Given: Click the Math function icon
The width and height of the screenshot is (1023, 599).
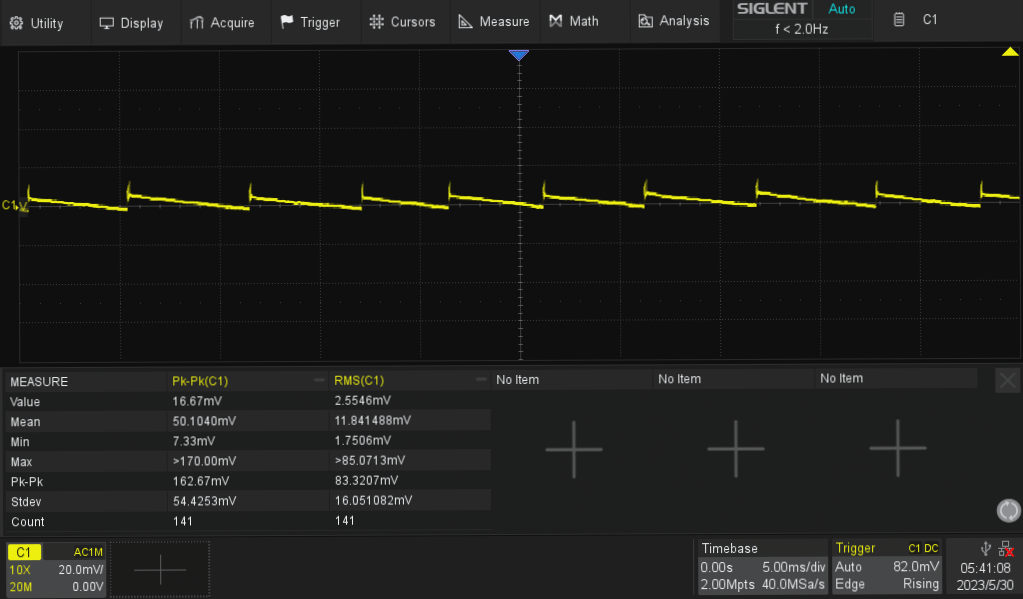Looking at the screenshot, I should point(556,20).
